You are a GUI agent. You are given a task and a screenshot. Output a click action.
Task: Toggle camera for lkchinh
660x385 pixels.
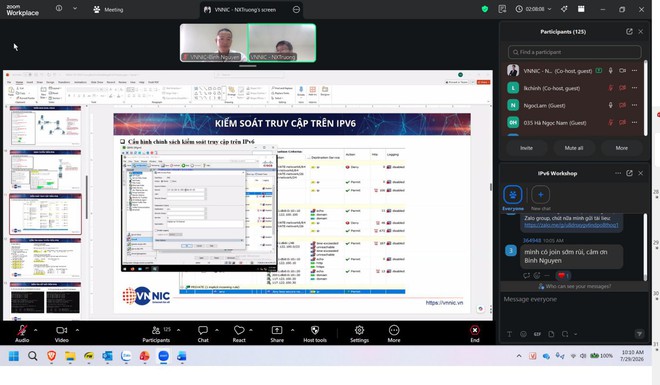(x=623, y=88)
